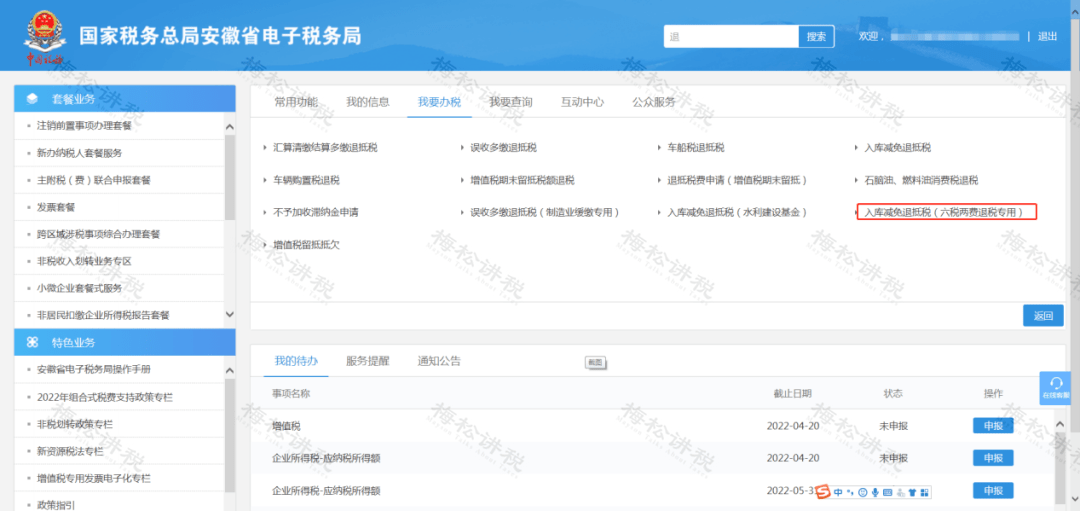Click the 套餐业务 cube icon
The width and height of the screenshot is (1080, 511).
pyautogui.click(x=32, y=99)
